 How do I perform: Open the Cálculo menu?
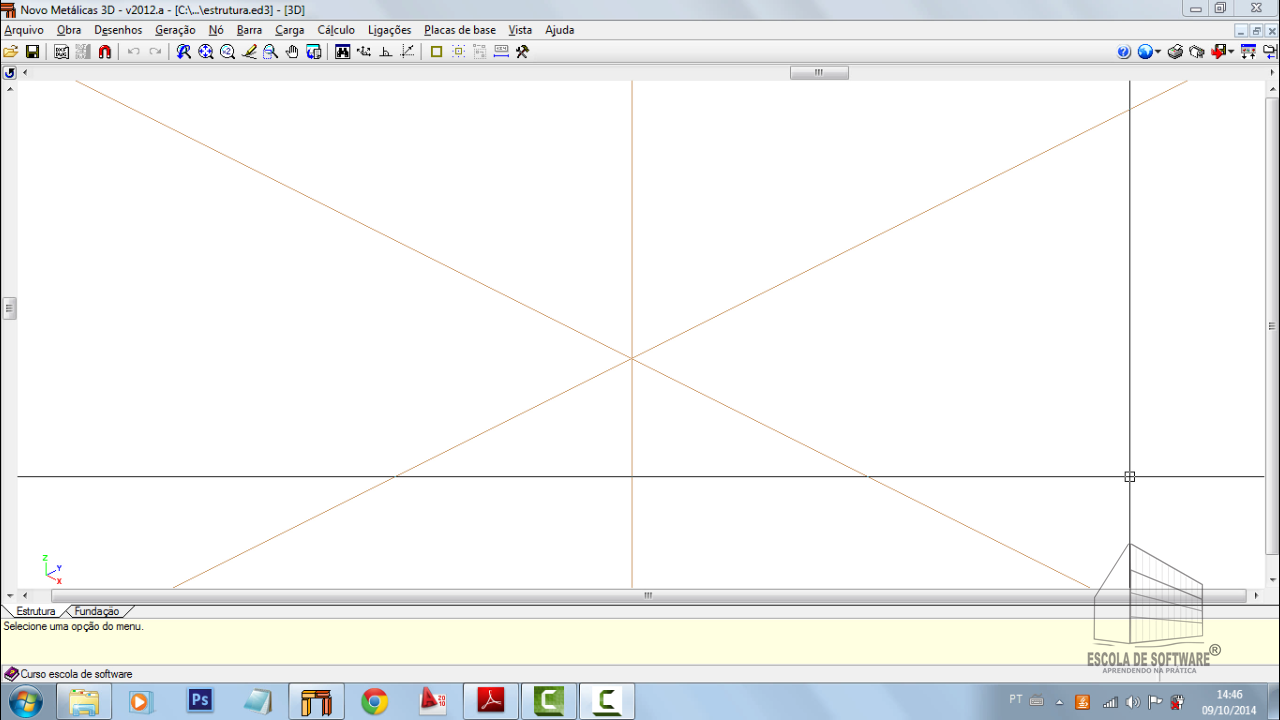pos(336,30)
